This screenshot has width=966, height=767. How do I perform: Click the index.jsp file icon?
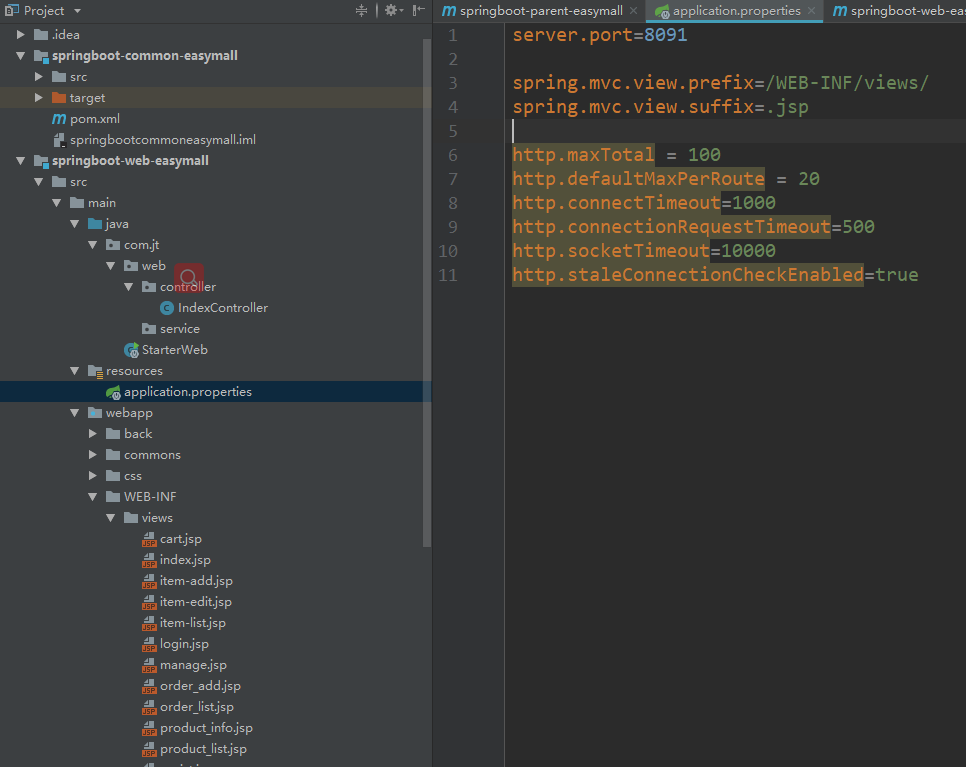point(149,560)
